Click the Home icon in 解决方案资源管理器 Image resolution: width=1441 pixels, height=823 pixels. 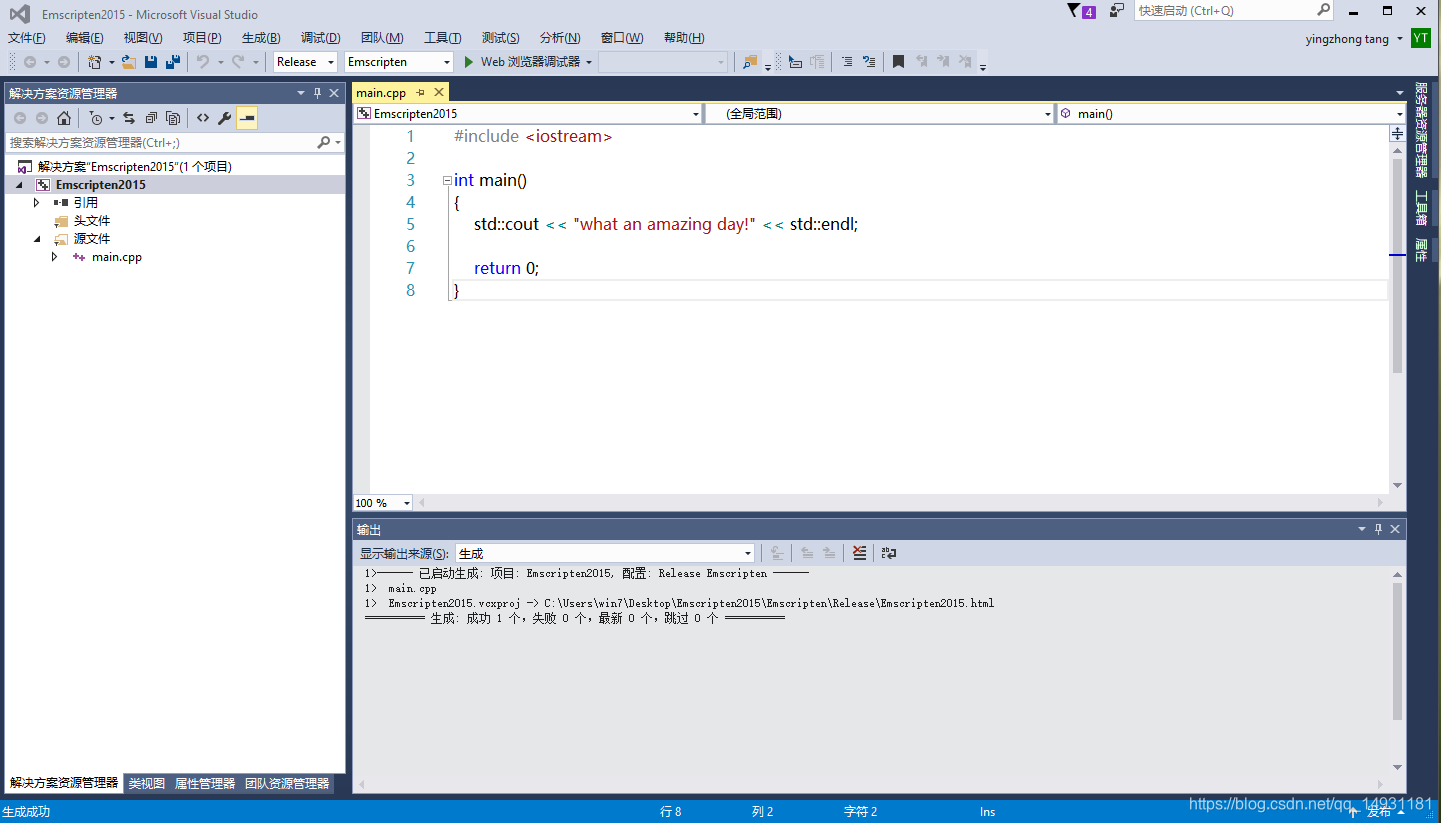(64, 118)
